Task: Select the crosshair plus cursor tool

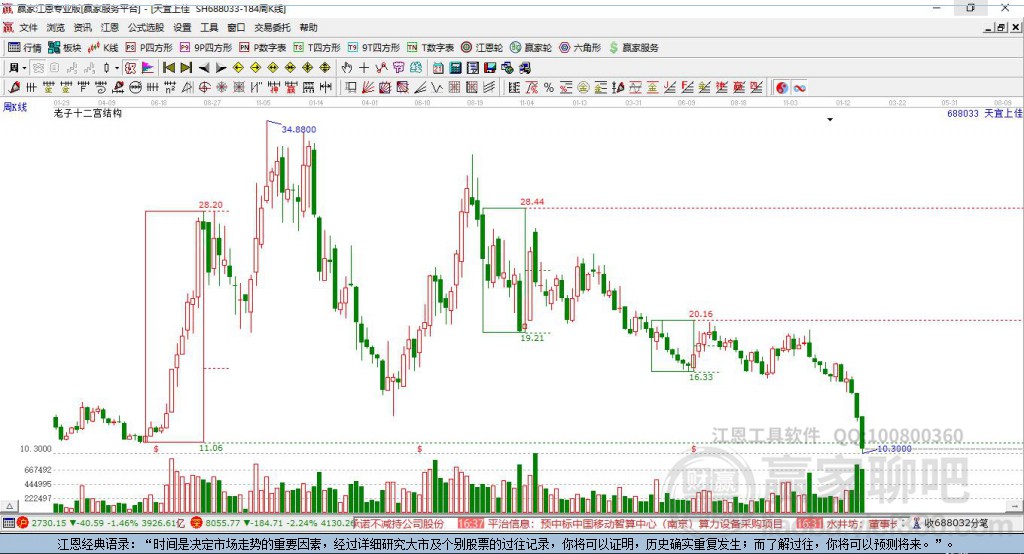Action: pyautogui.click(x=364, y=68)
